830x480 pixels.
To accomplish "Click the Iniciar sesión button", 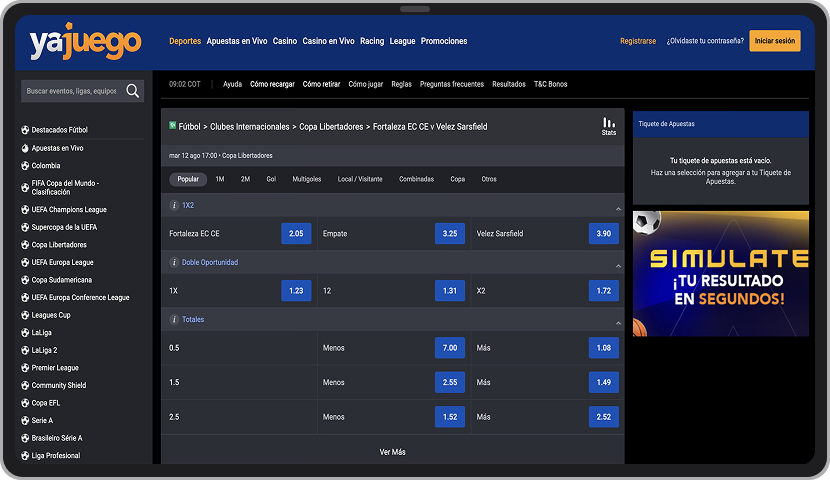I will coord(774,41).
